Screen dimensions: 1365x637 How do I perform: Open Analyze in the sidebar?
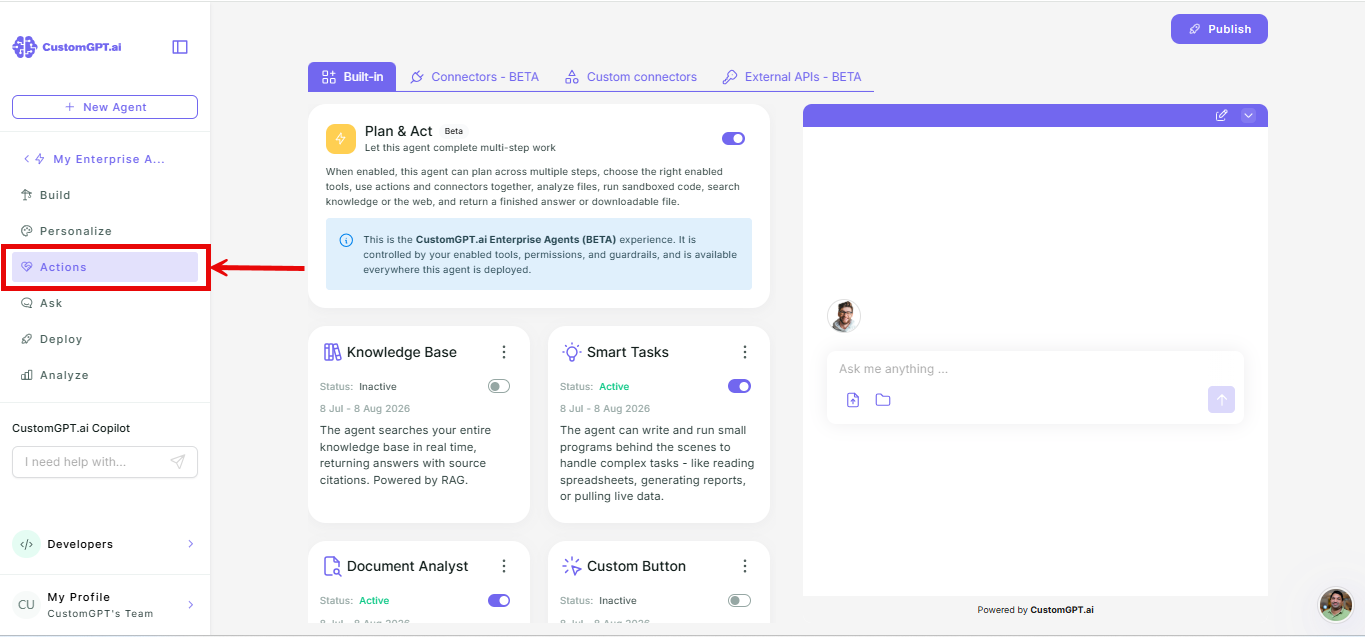click(105, 375)
